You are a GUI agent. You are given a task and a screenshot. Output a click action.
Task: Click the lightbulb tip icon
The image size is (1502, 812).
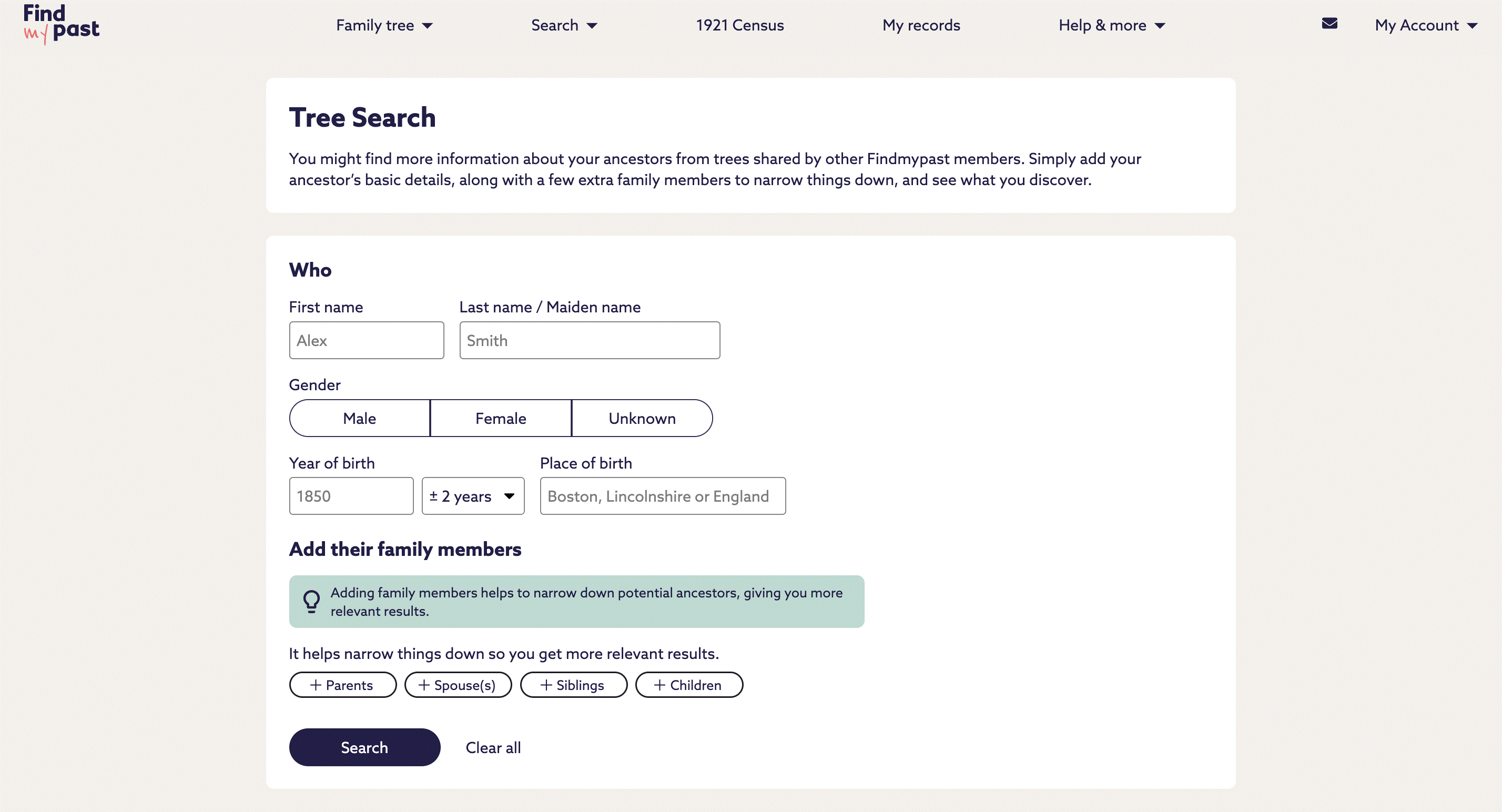pyautogui.click(x=311, y=601)
